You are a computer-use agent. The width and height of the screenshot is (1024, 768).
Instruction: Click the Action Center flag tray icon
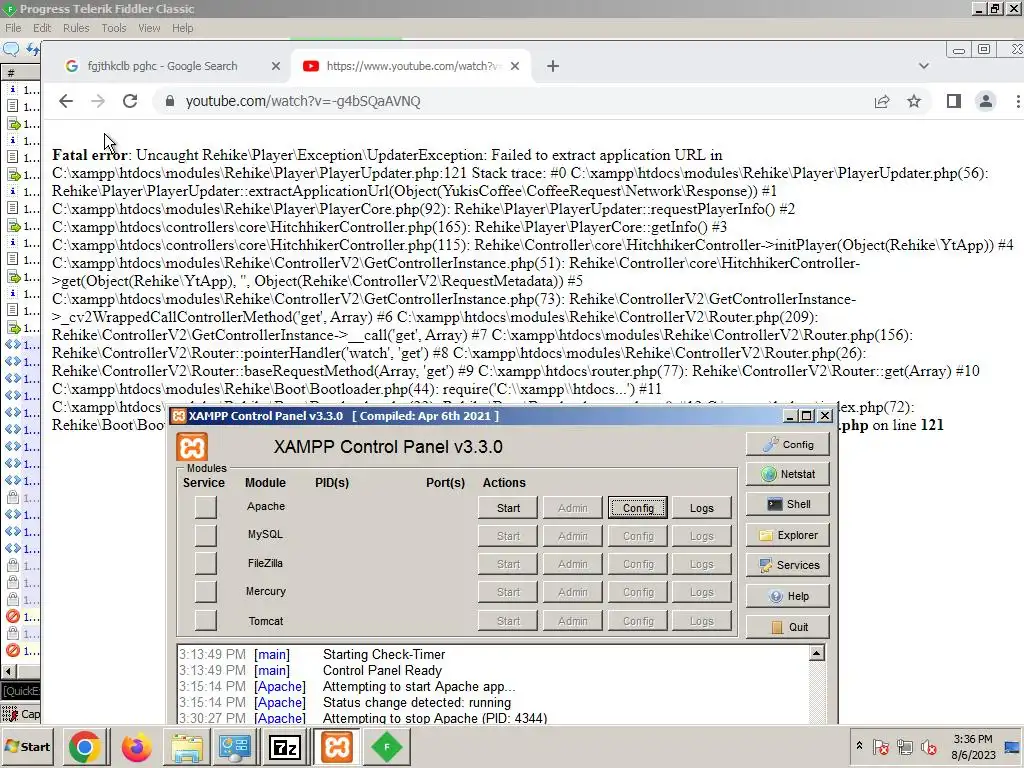880,746
